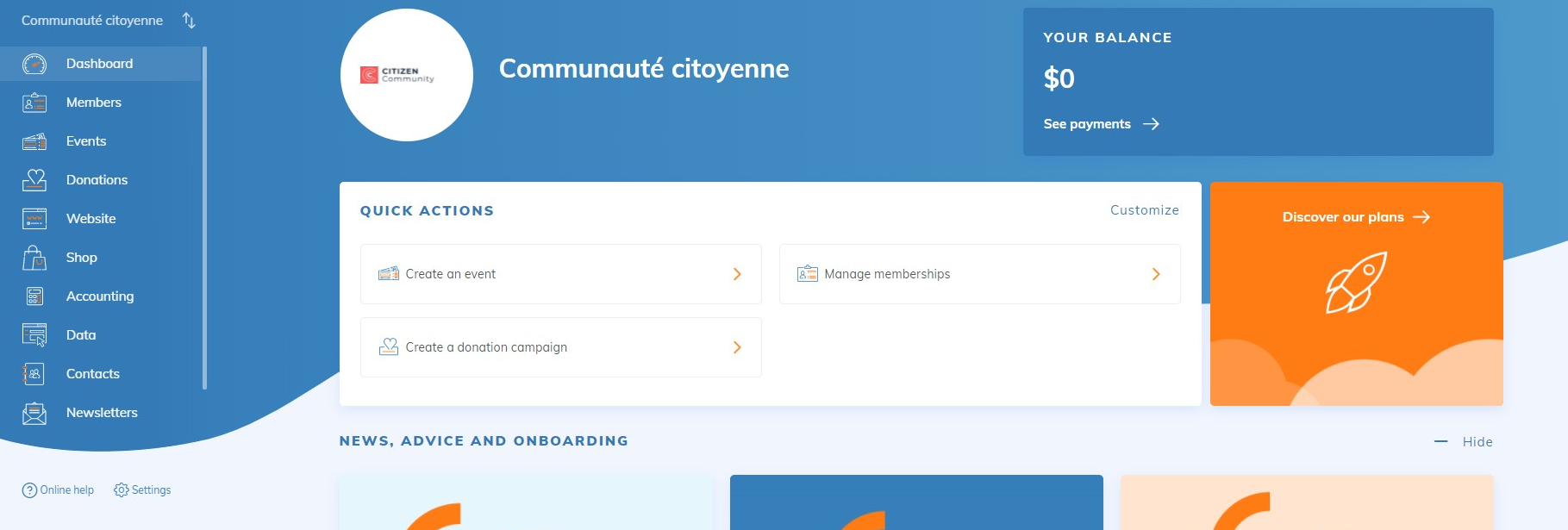
Task: Click the Website browser icon
Action: pos(34,219)
